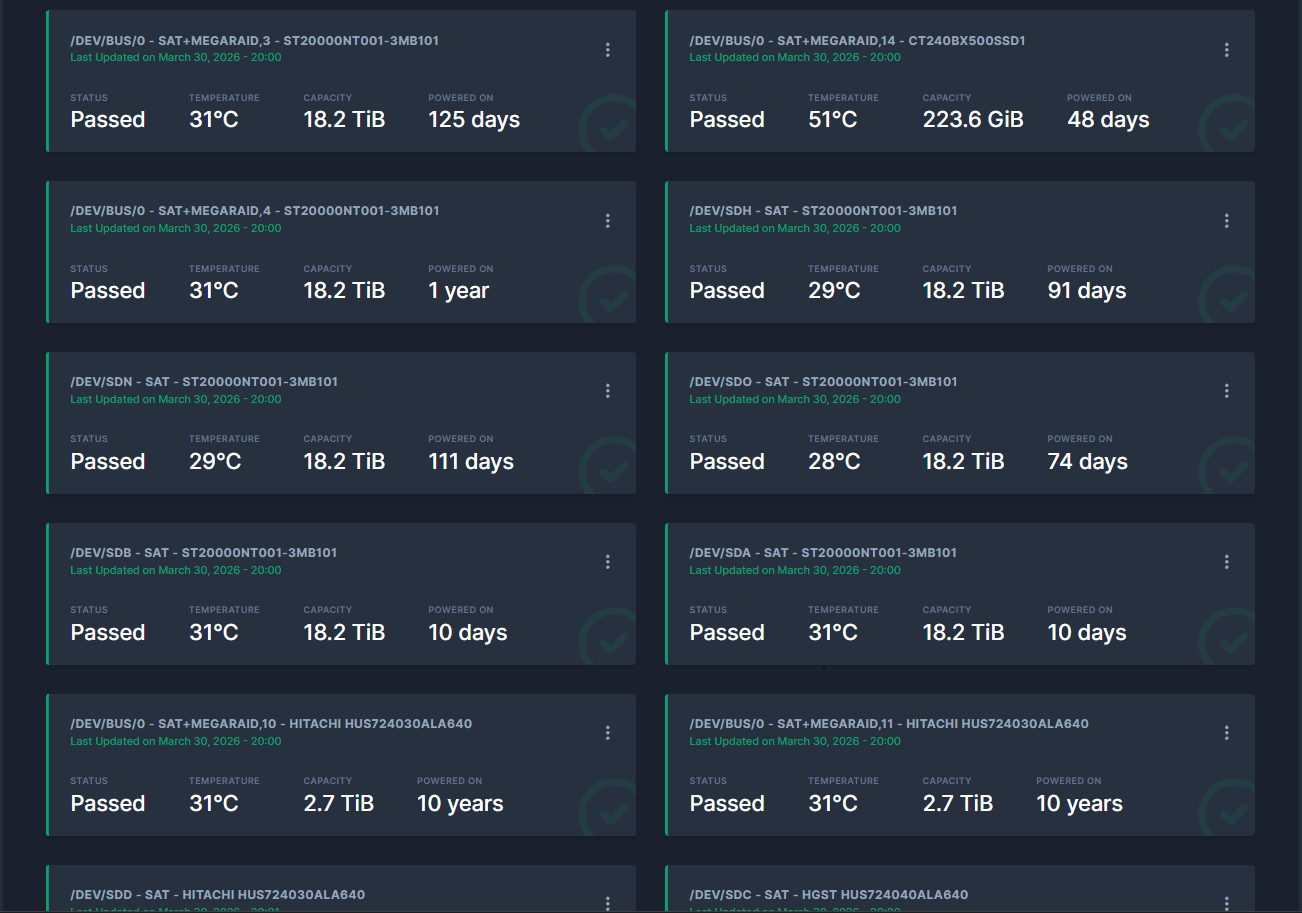Open the /dev/sdn card options menu

tap(607, 391)
